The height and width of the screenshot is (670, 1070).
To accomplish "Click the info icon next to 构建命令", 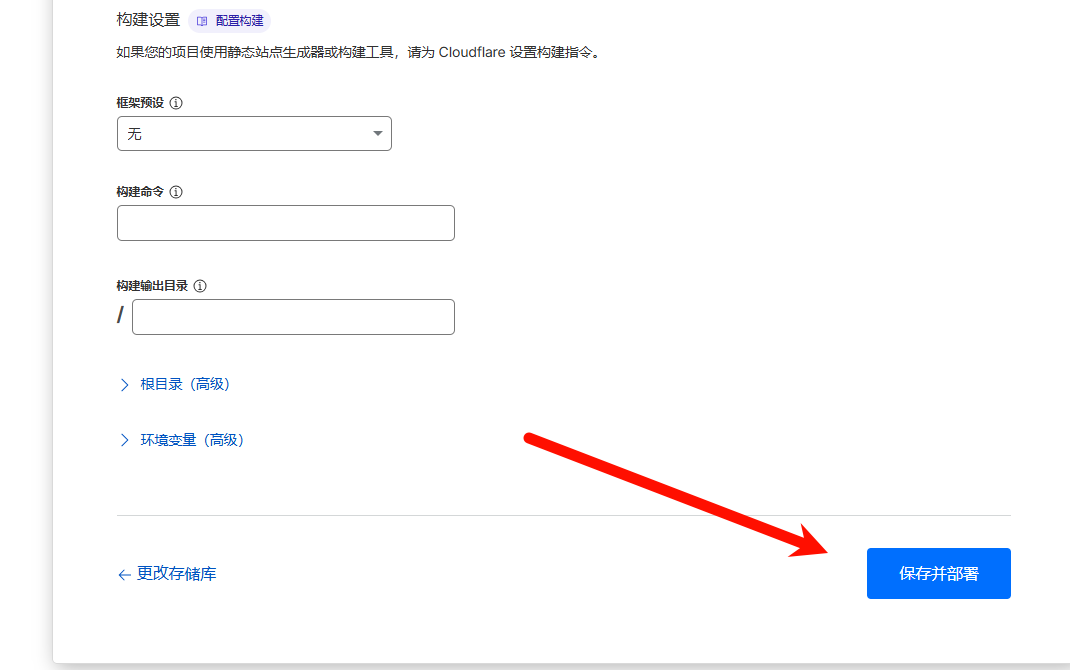I will 176,191.
